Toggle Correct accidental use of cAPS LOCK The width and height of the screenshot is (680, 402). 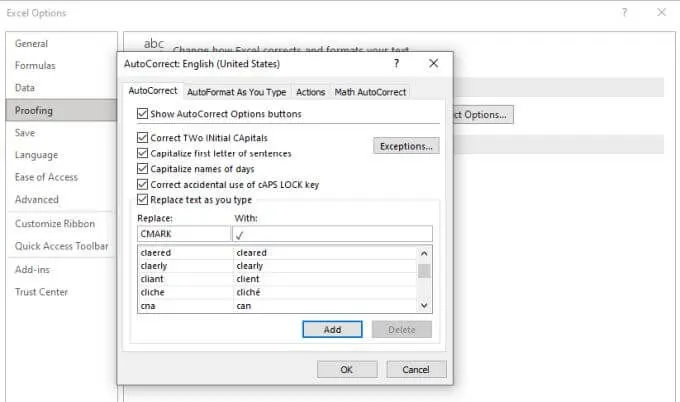tap(142, 184)
